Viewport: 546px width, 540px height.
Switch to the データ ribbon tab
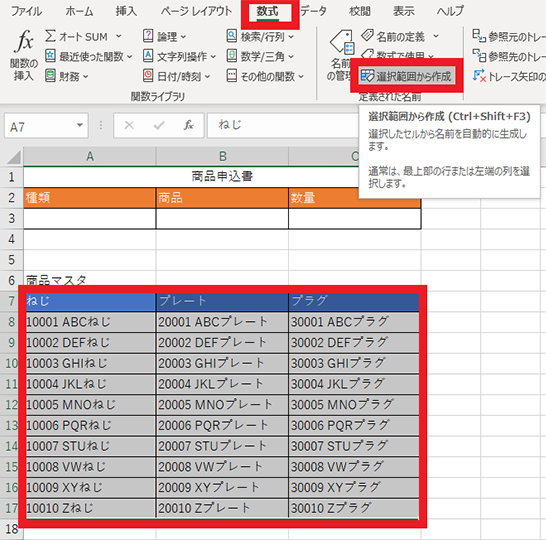pyautogui.click(x=313, y=11)
